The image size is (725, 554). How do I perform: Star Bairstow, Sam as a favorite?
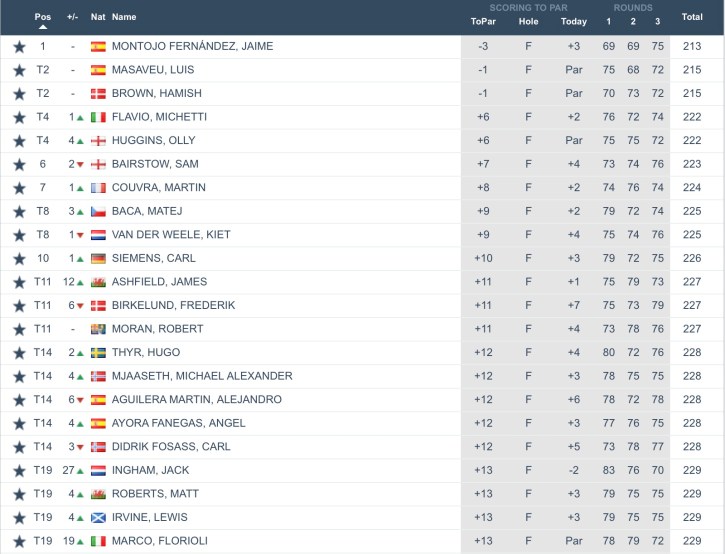[x=19, y=164]
